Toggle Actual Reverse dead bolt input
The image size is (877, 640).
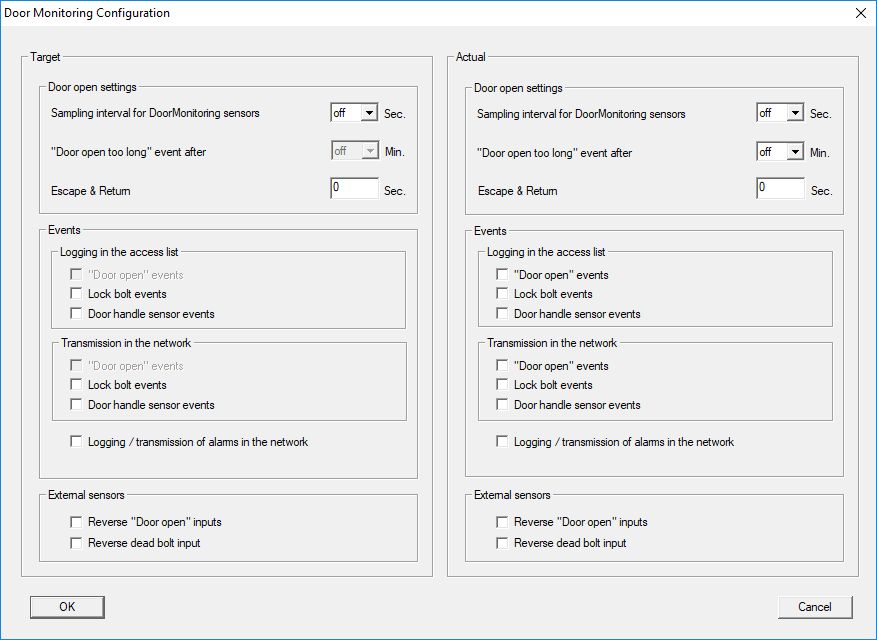[503, 543]
